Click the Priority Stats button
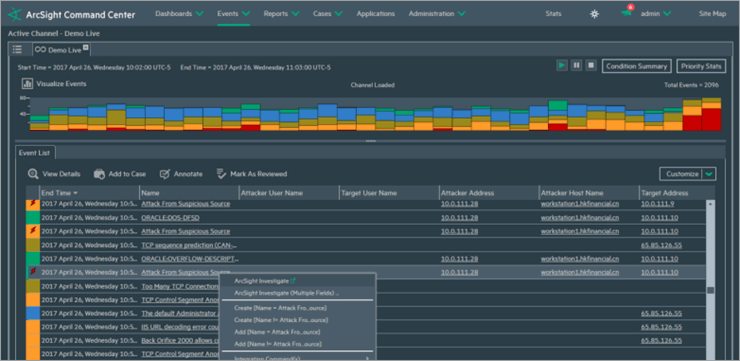Image resolution: width=740 pixels, height=361 pixels. (x=701, y=66)
